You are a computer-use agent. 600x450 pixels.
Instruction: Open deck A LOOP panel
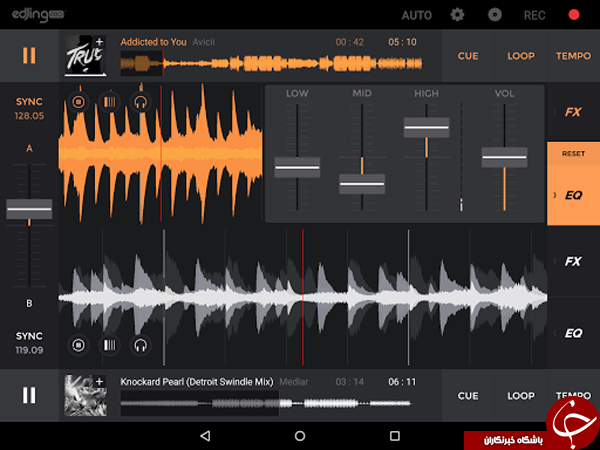pos(521,56)
